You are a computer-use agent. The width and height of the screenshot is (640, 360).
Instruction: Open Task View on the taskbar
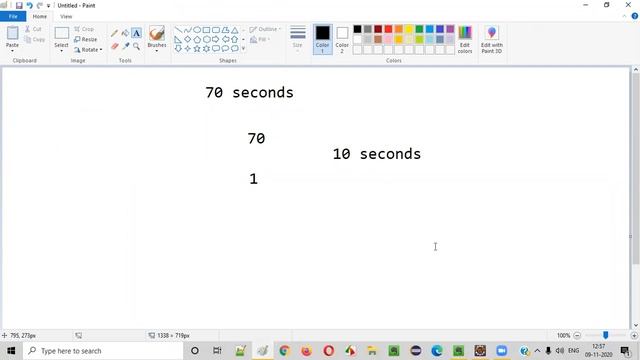coord(217,351)
